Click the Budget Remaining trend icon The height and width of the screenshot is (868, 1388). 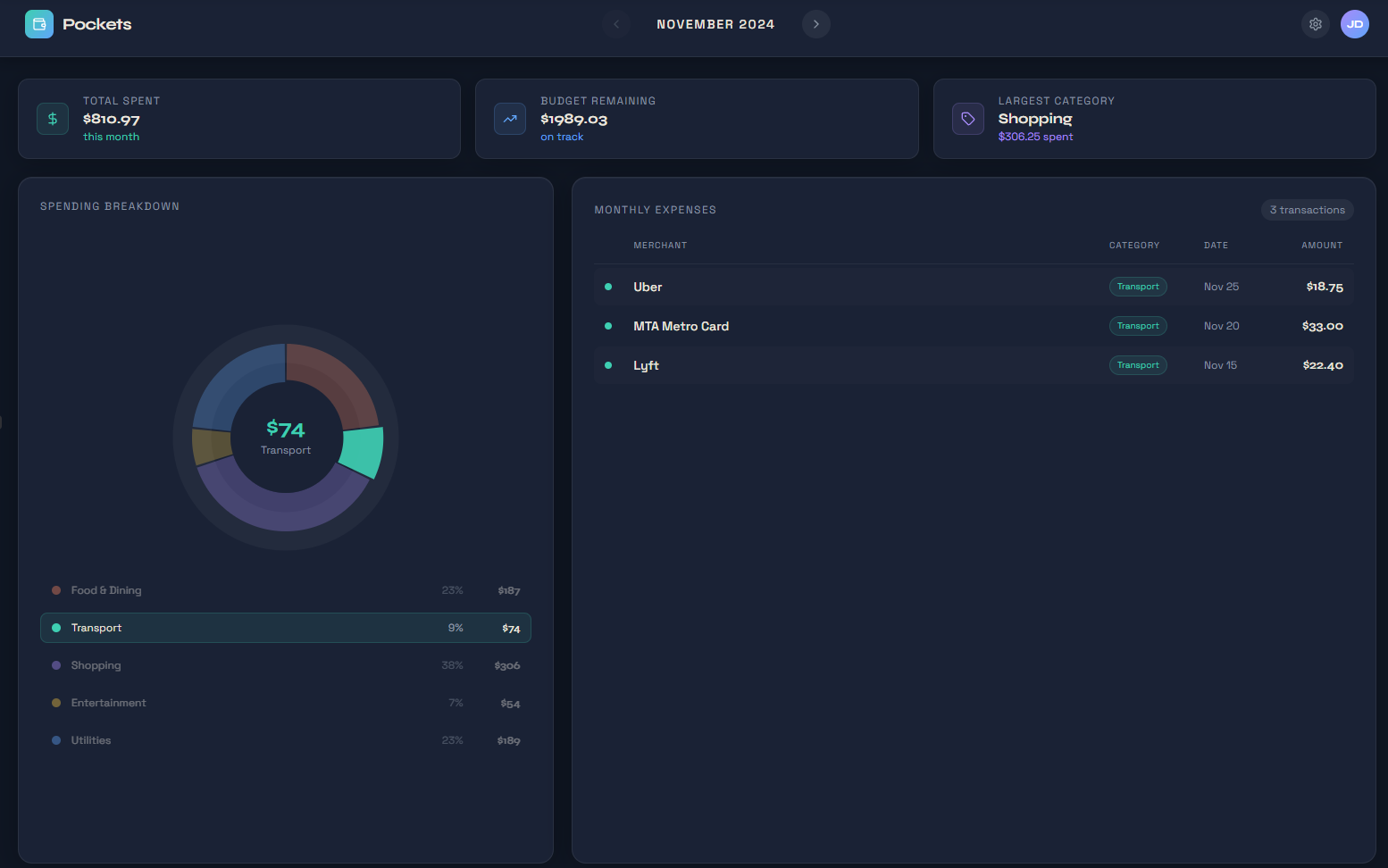(x=510, y=119)
